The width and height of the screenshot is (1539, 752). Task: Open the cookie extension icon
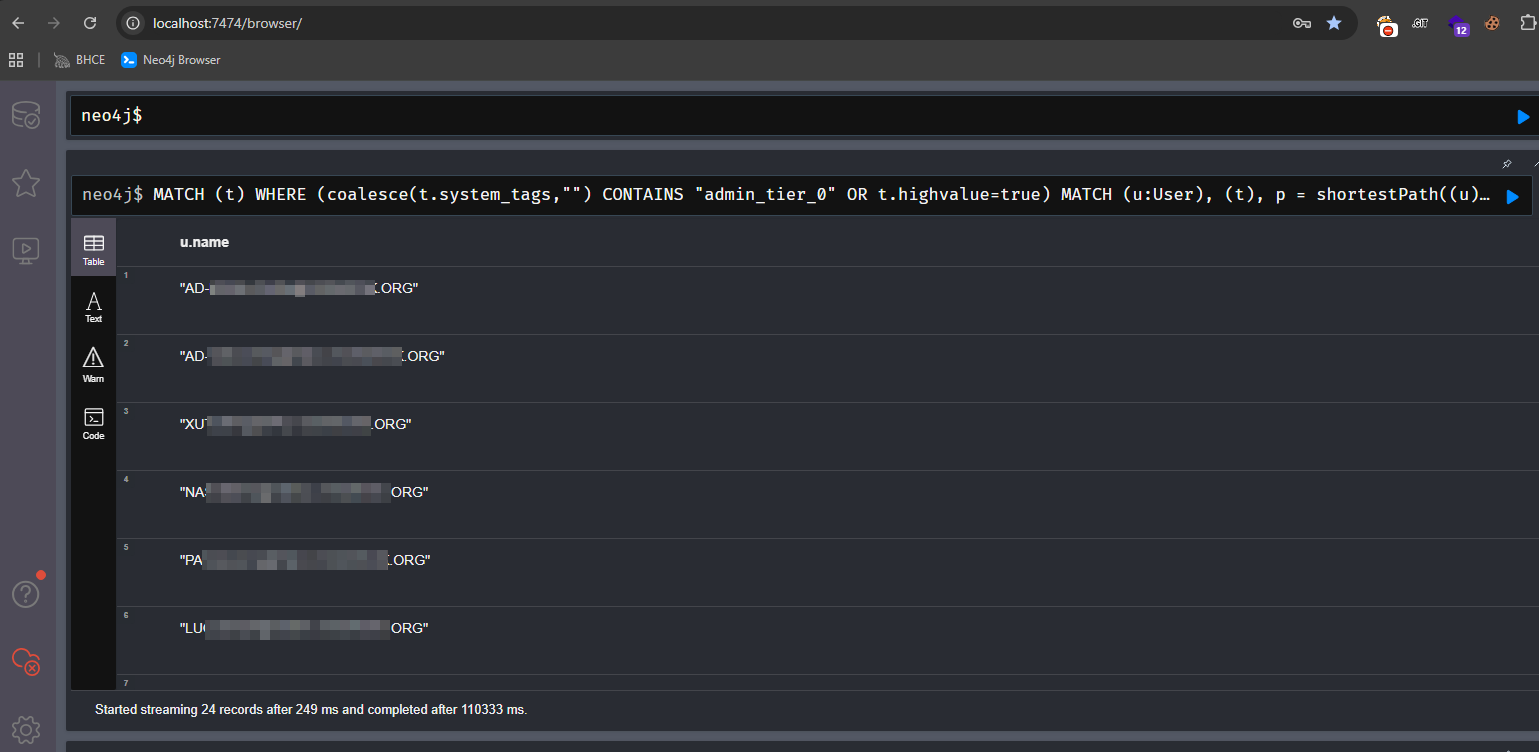coord(1491,23)
